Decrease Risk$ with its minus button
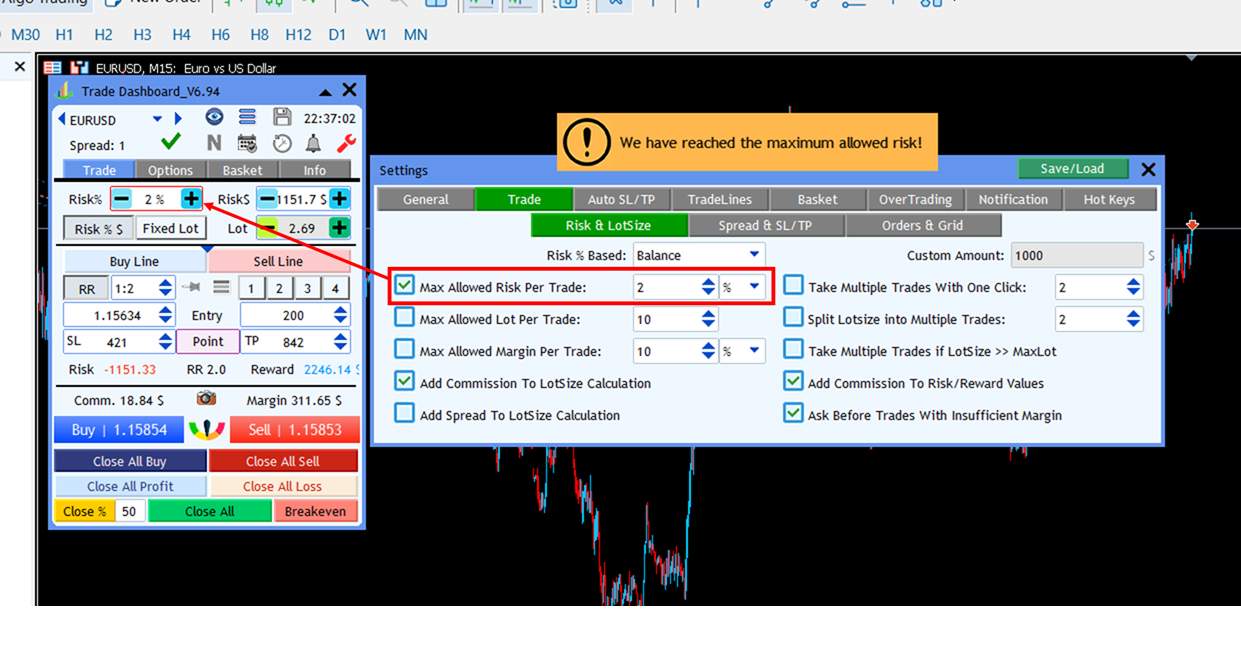 (x=267, y=199)
